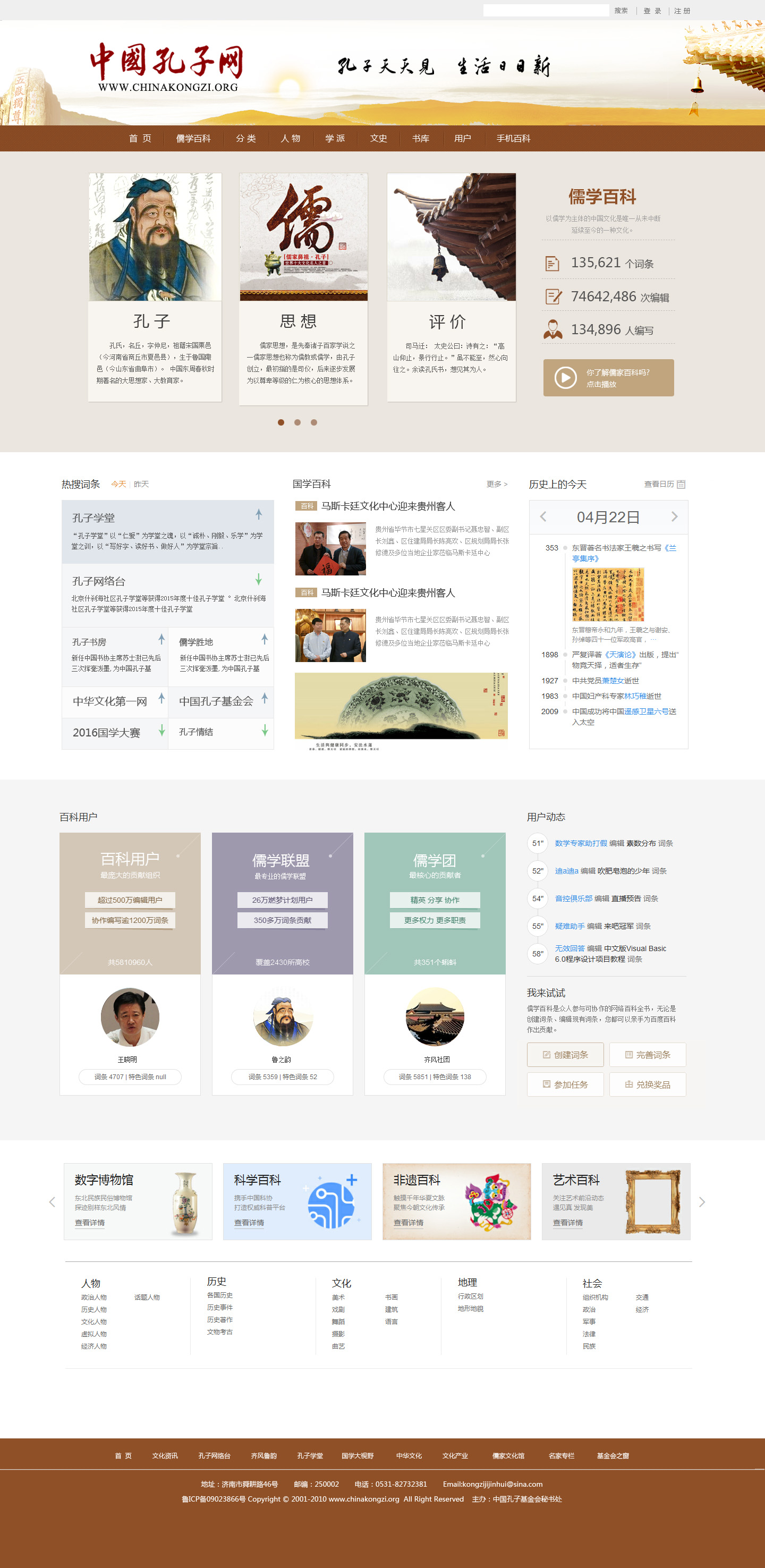This screenshot has height=1568, width=765.
Task: Switch to the third carousel dot
Action: pos(314,422)
